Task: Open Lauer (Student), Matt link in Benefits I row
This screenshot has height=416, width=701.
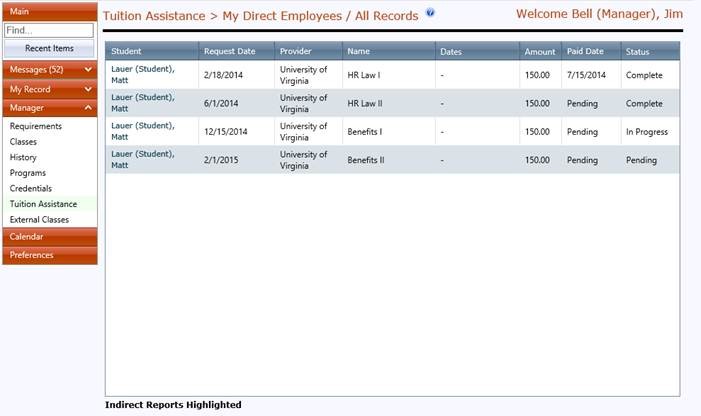Action: [x=143, y=131]
